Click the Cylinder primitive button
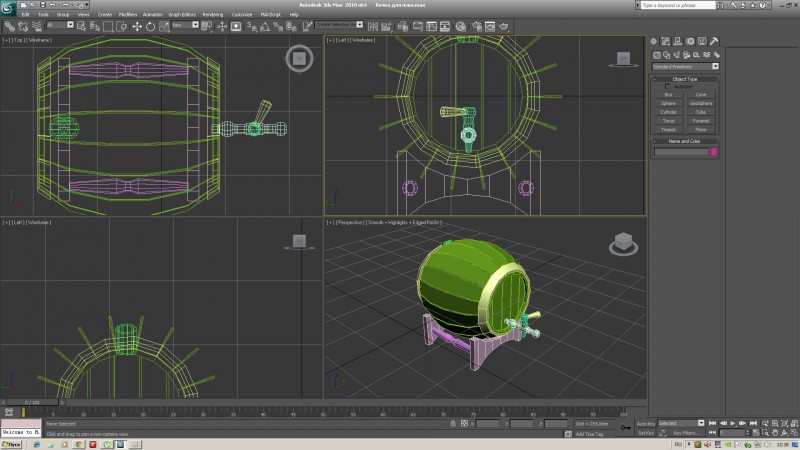800x450 pixels. (x=668, y=112)
